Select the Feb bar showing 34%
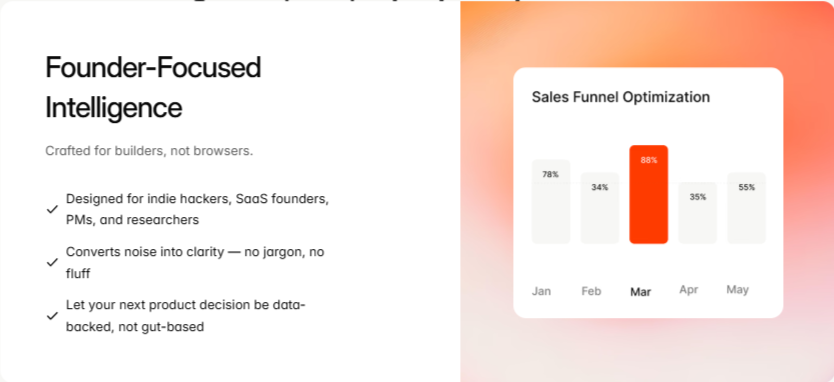834x382 pixels. [599, 208]
